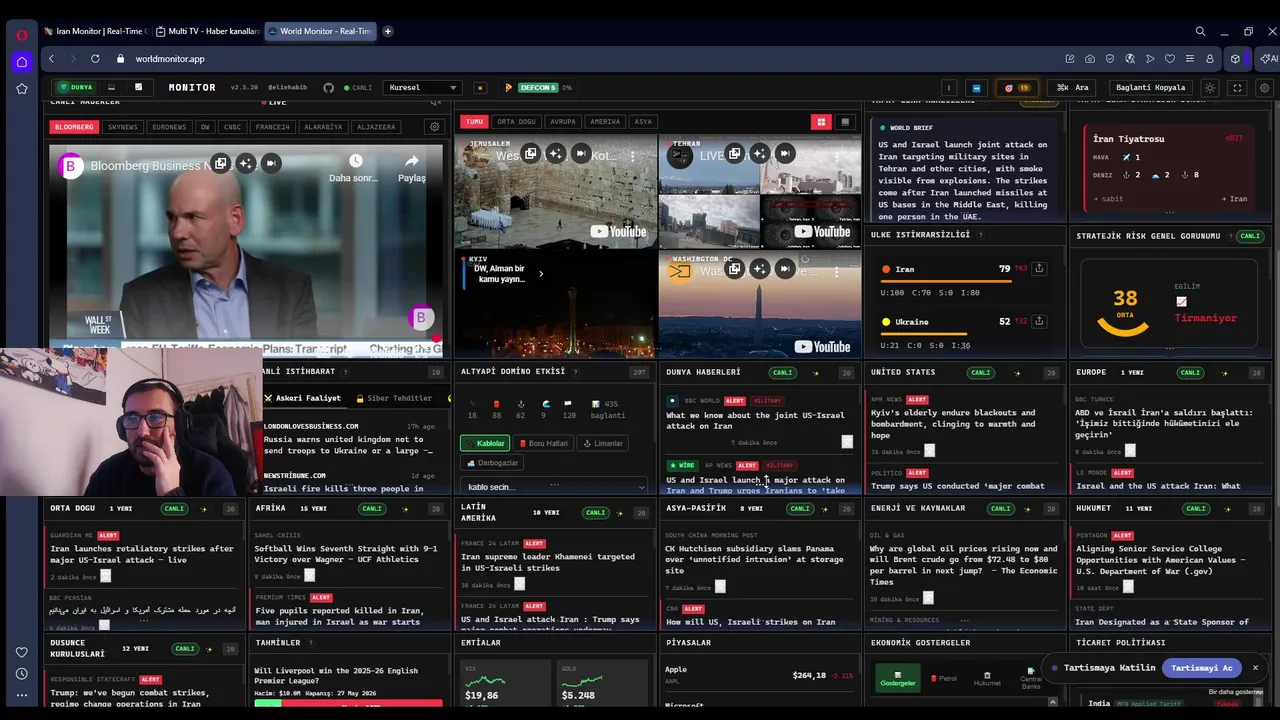Reload the worldmonitor.app page
Screen dimensions: 1280x720
95,59
